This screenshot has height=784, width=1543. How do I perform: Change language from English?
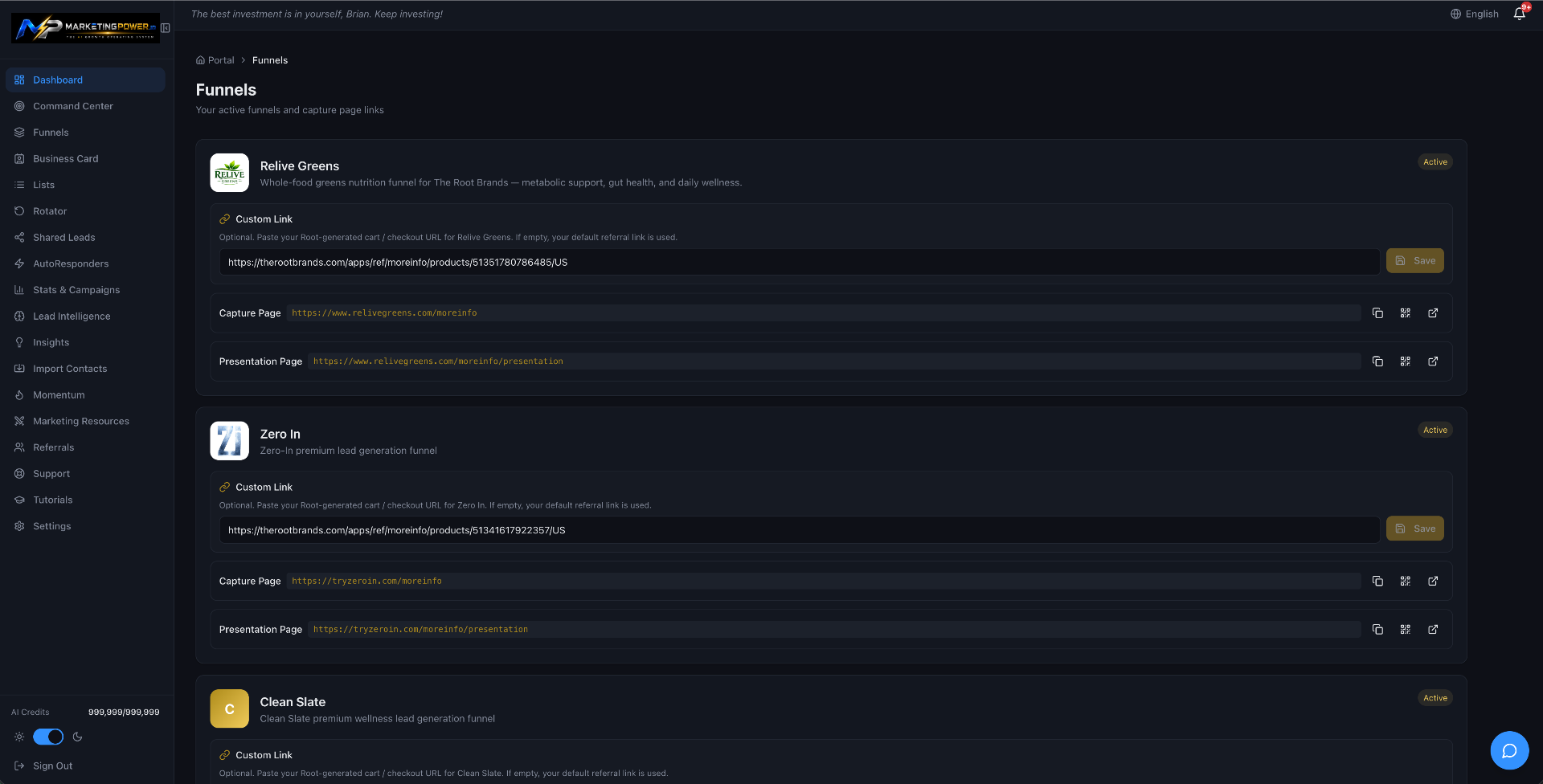pyautogui.click(x=1475, y=14)
